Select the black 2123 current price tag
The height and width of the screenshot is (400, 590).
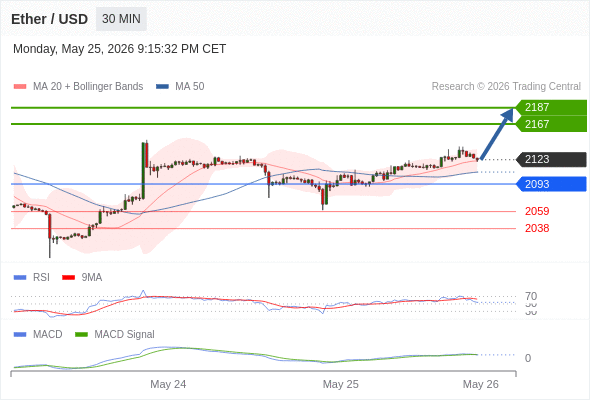click(551, 159)
